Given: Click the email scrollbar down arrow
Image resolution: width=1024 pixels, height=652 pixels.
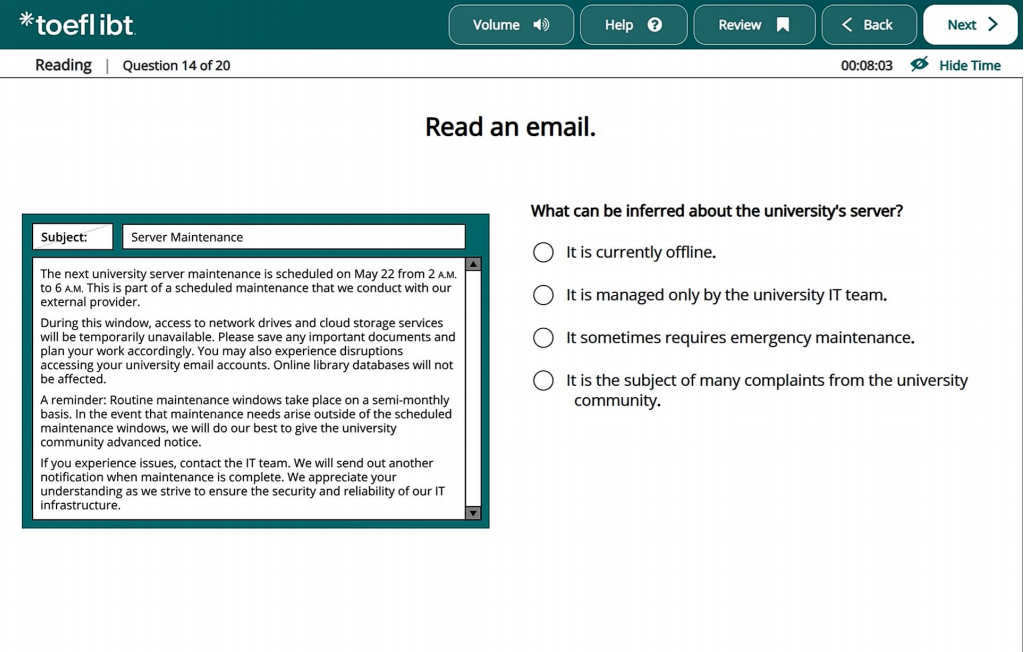Looking at the screenshot, I should tap(473, 513).
